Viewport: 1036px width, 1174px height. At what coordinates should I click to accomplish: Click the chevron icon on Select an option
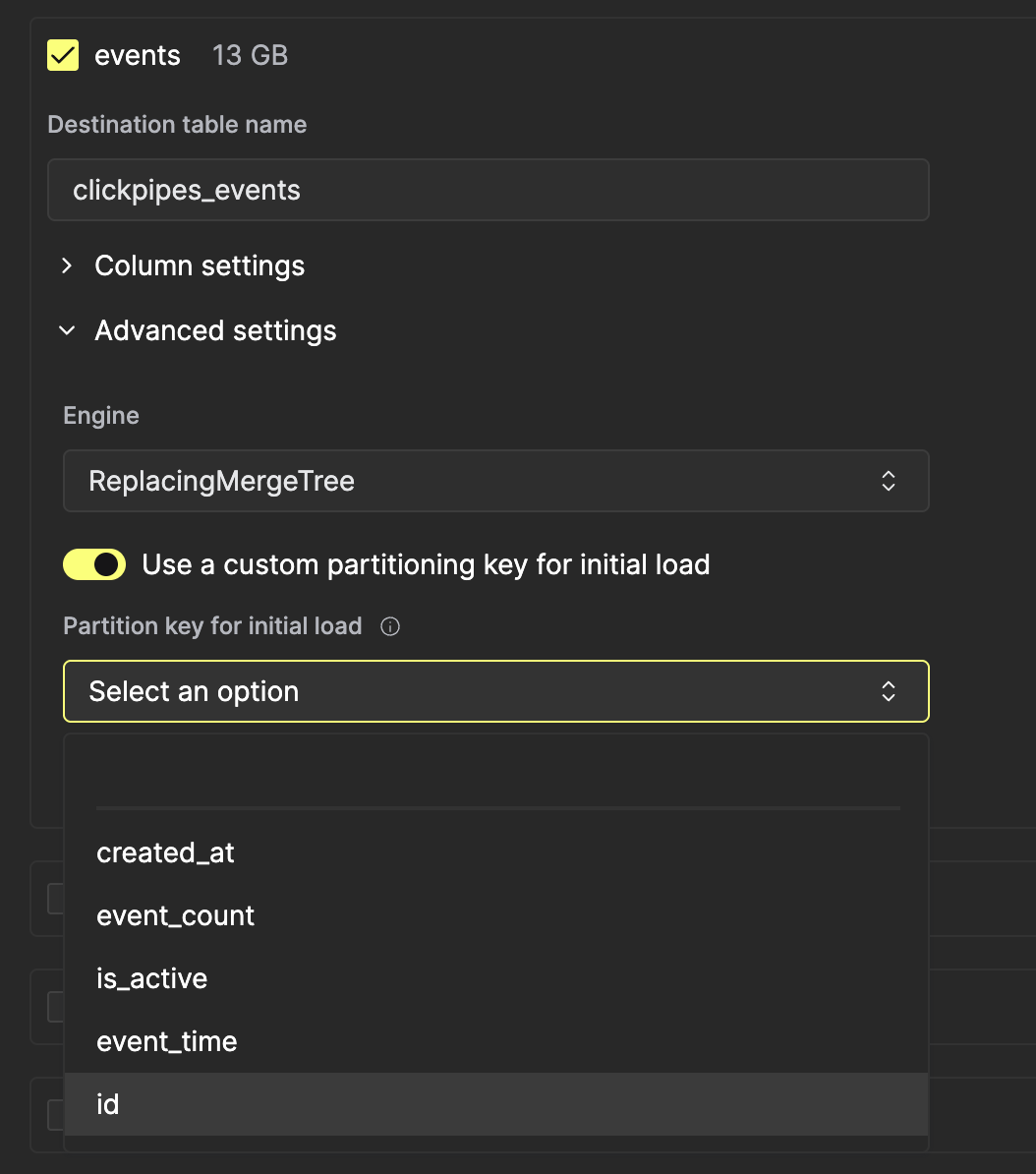[888, 691]
